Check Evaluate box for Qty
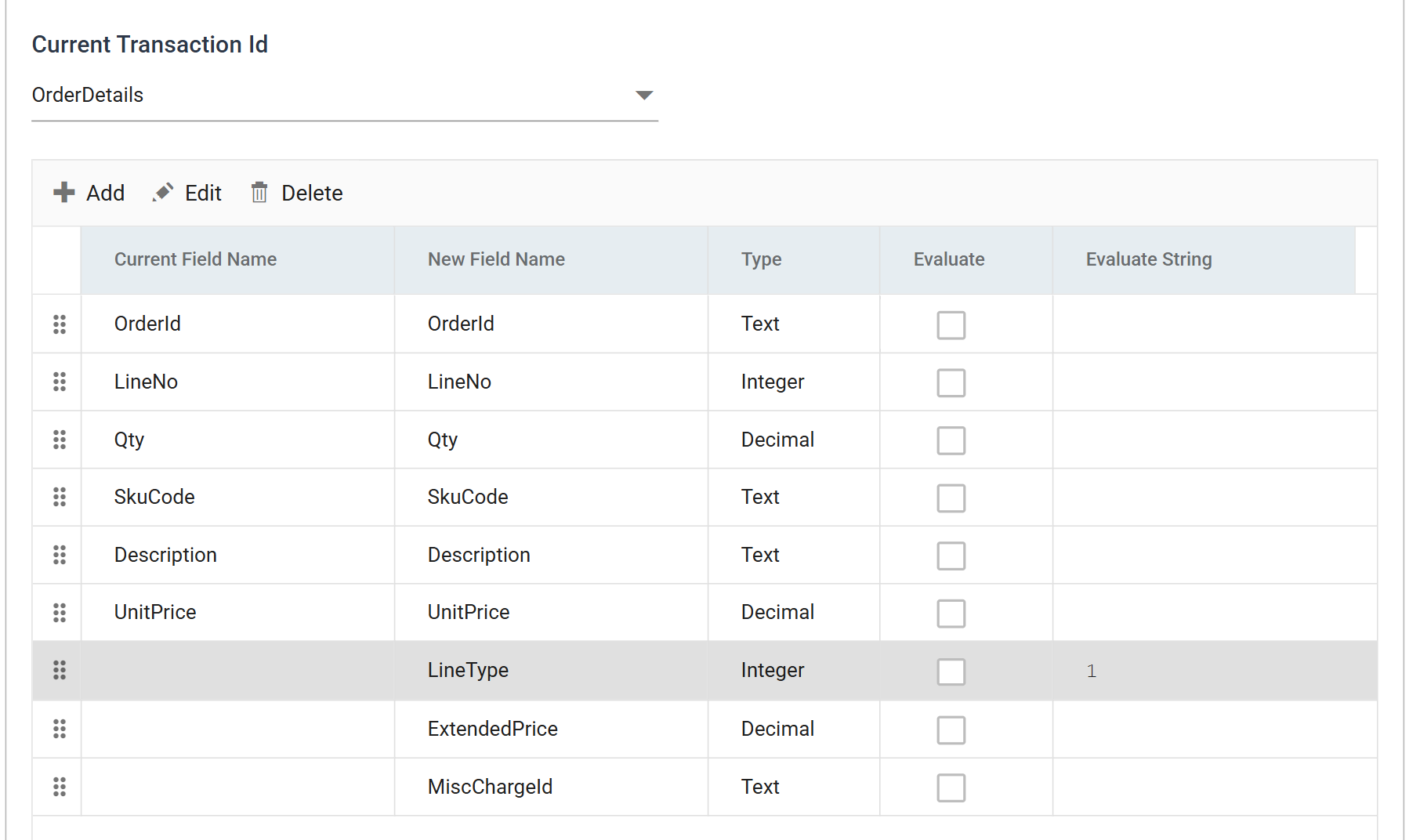 click(x=951, y=440)
